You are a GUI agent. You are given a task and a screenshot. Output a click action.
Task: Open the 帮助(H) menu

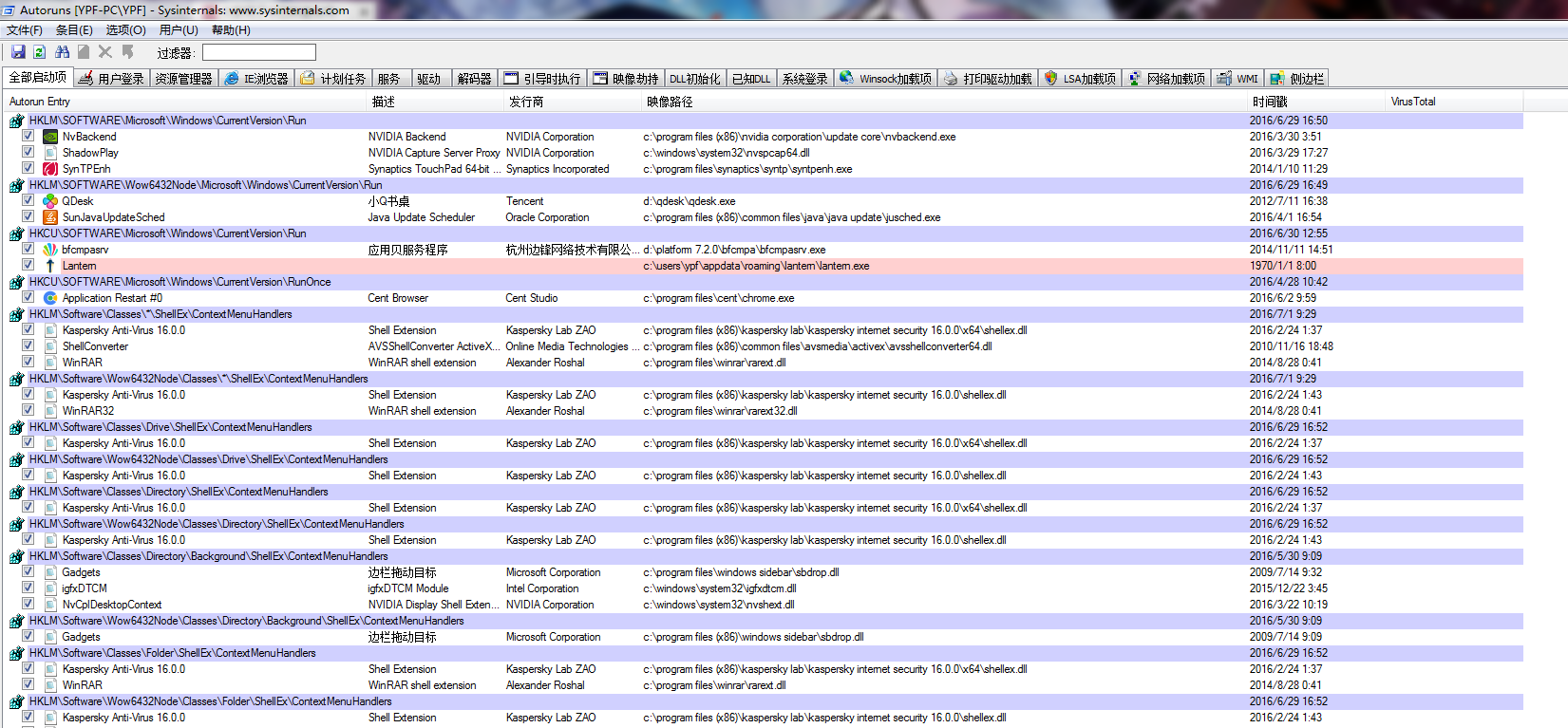pyautogui.click(x=231, y=30)
